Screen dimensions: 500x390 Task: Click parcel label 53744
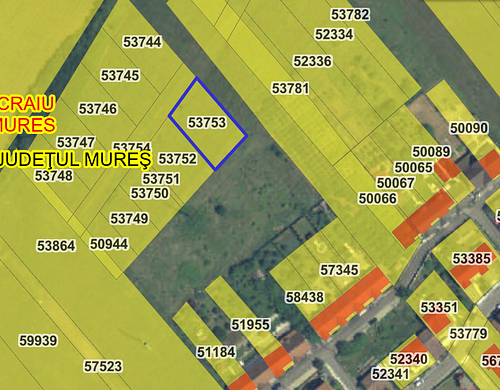pos(142,42)
